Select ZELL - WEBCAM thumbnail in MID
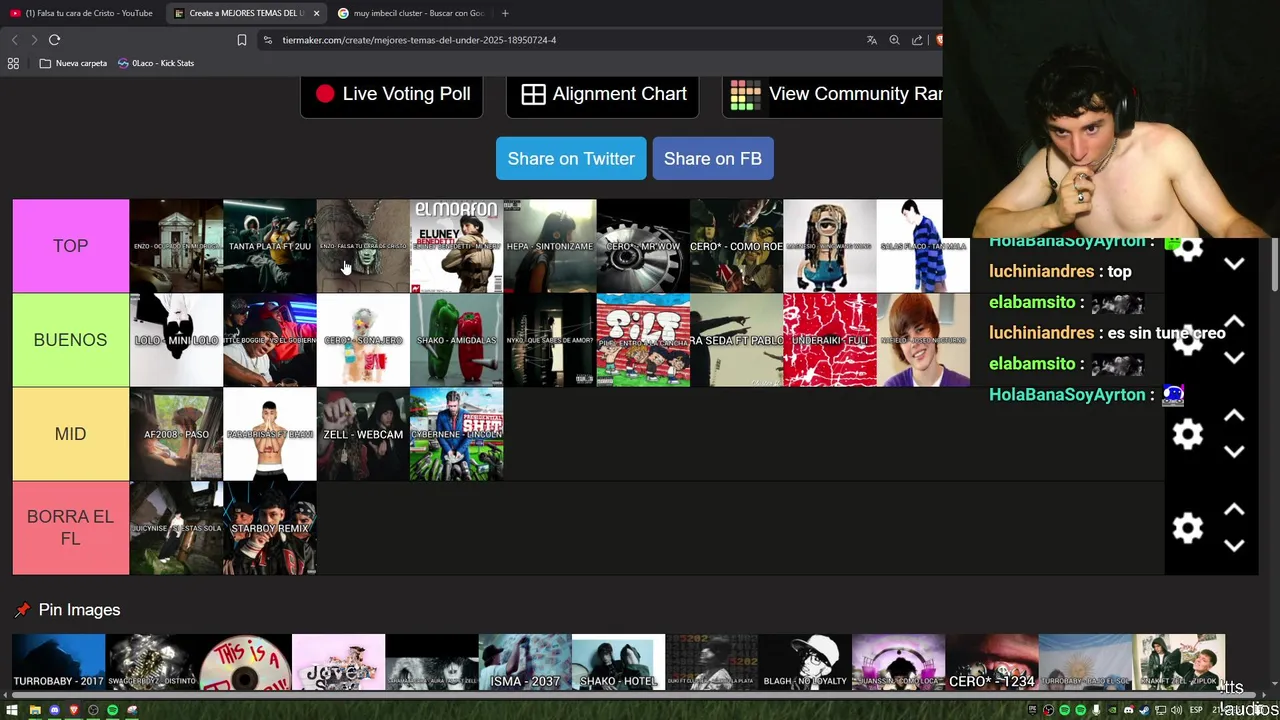Viewport: 1280px width, 720px height. point(363,434)
